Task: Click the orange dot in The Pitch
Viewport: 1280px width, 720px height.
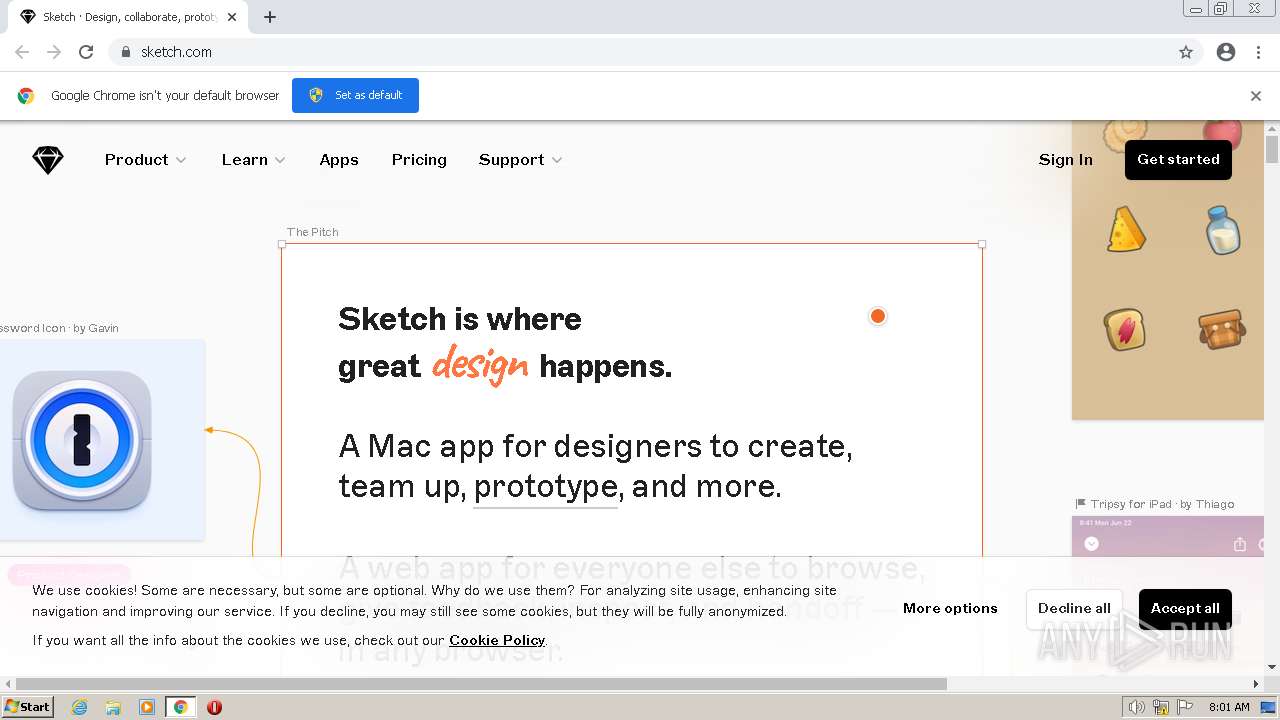Action: tap(878, 316)
